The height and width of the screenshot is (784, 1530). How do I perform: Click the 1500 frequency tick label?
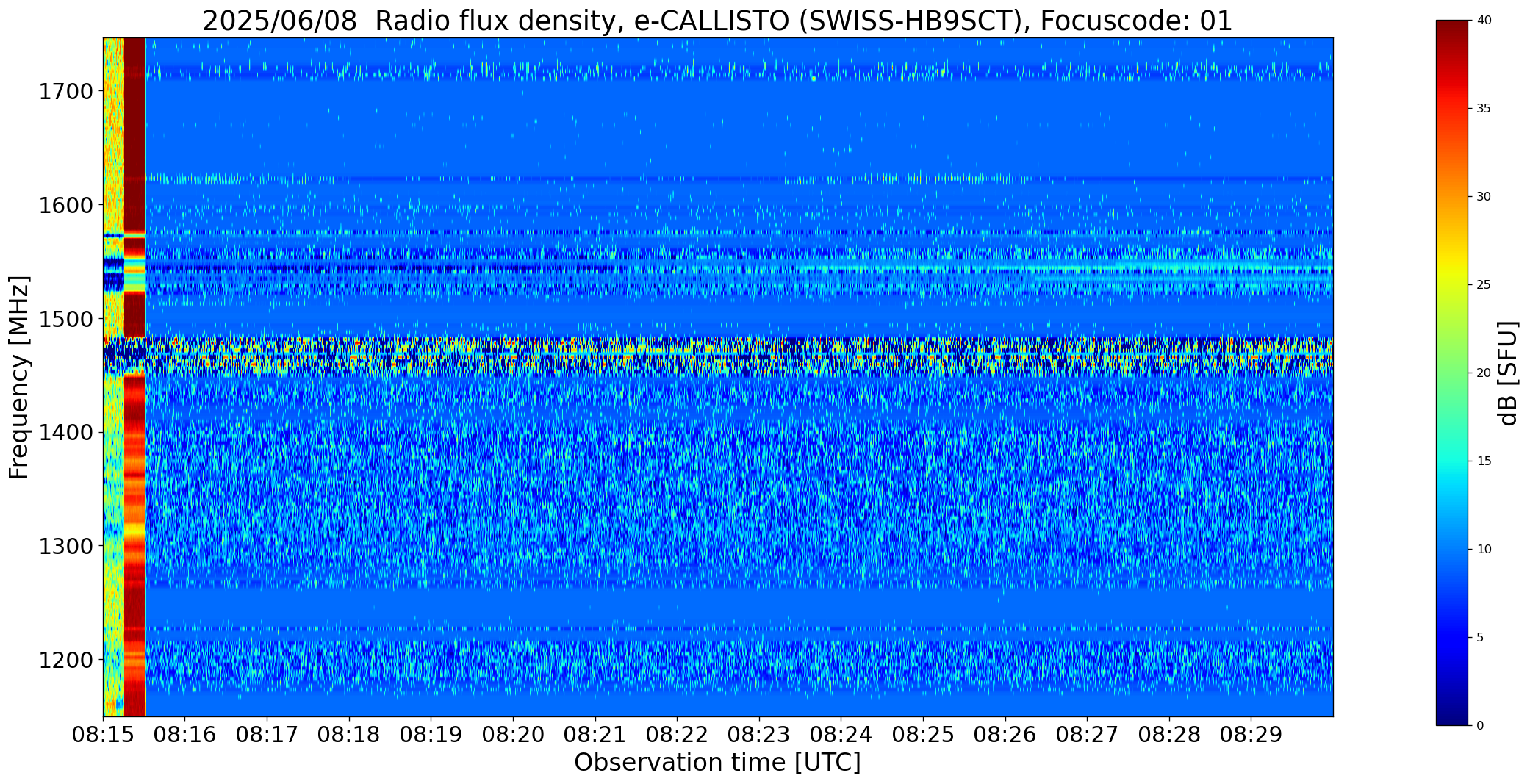point(65,319)
